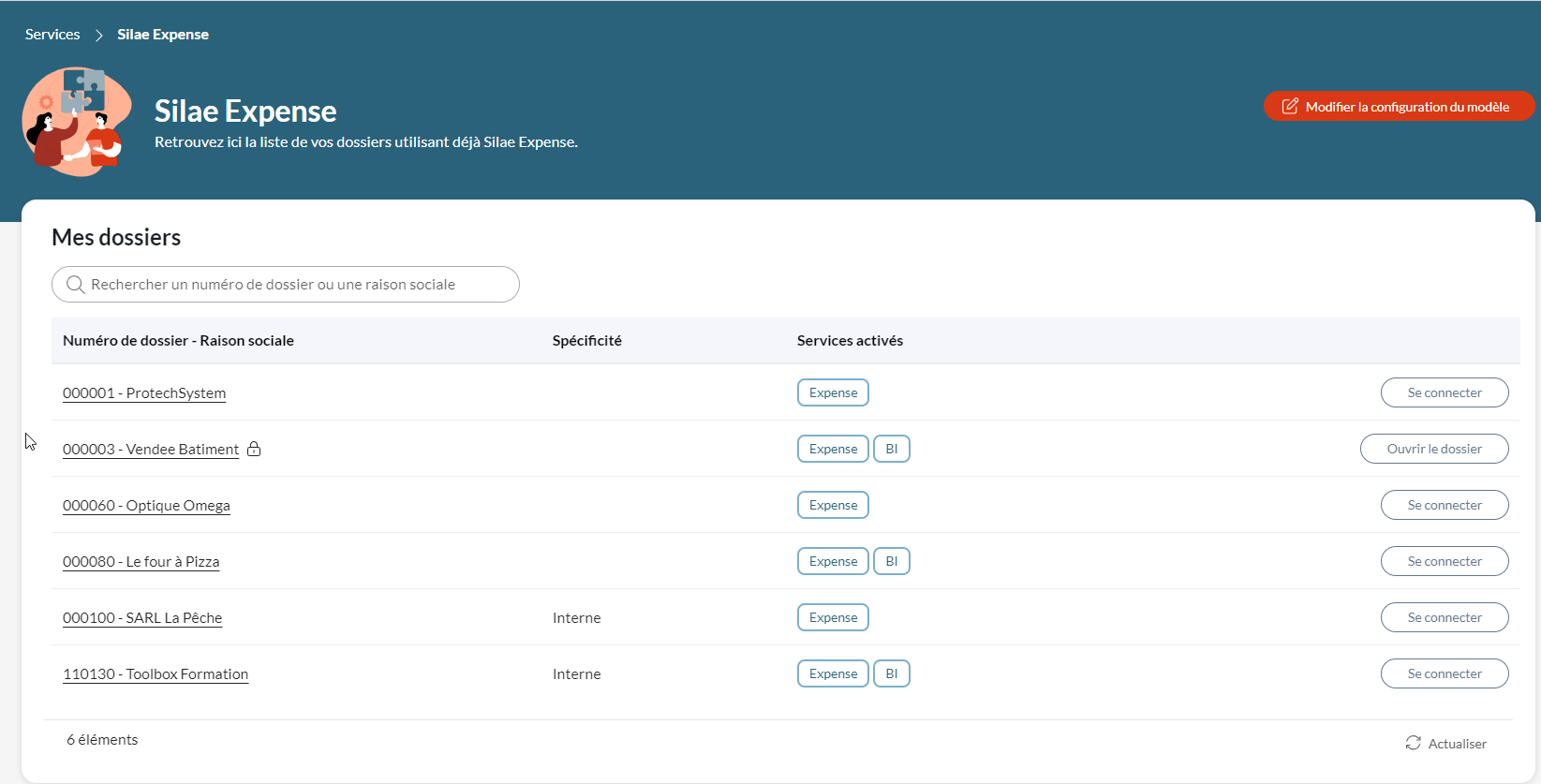
Task: Click the Mes dossiers heading
Action: coord(116,237)
